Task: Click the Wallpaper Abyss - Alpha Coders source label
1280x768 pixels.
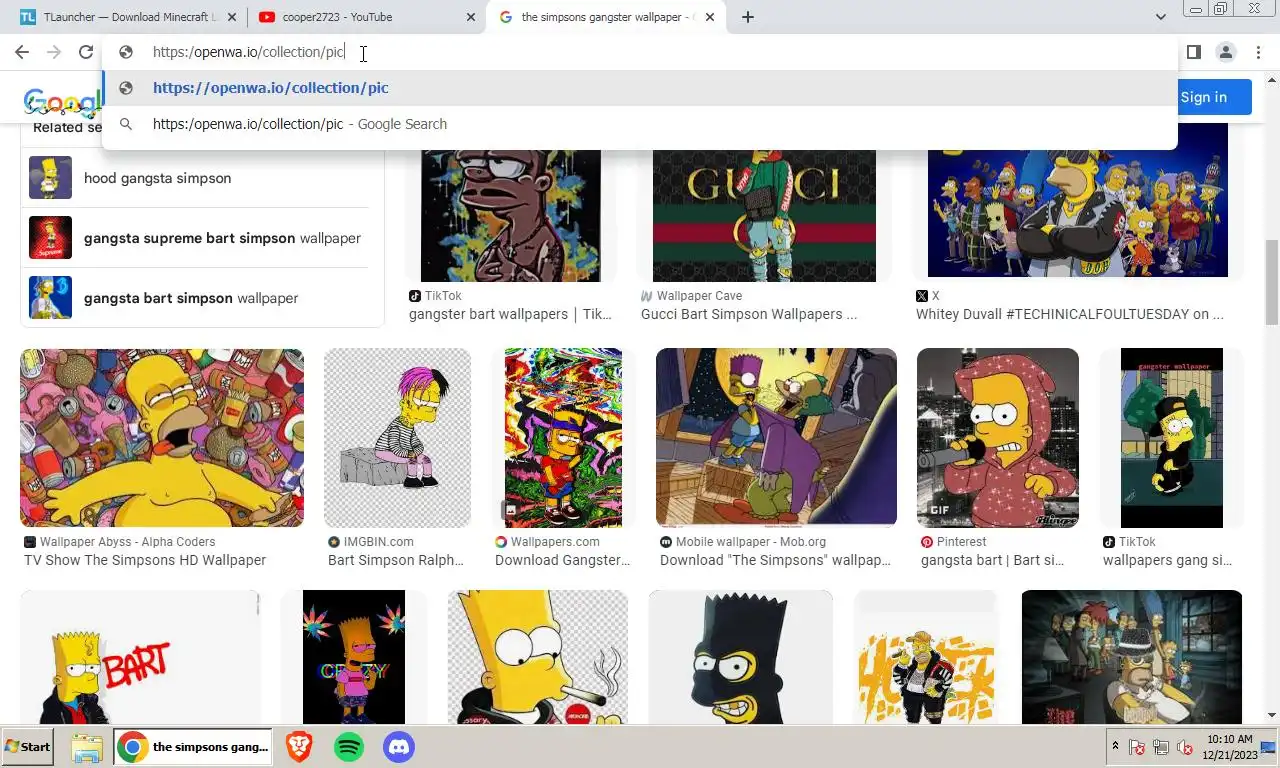Action: (x=127, y=542)
